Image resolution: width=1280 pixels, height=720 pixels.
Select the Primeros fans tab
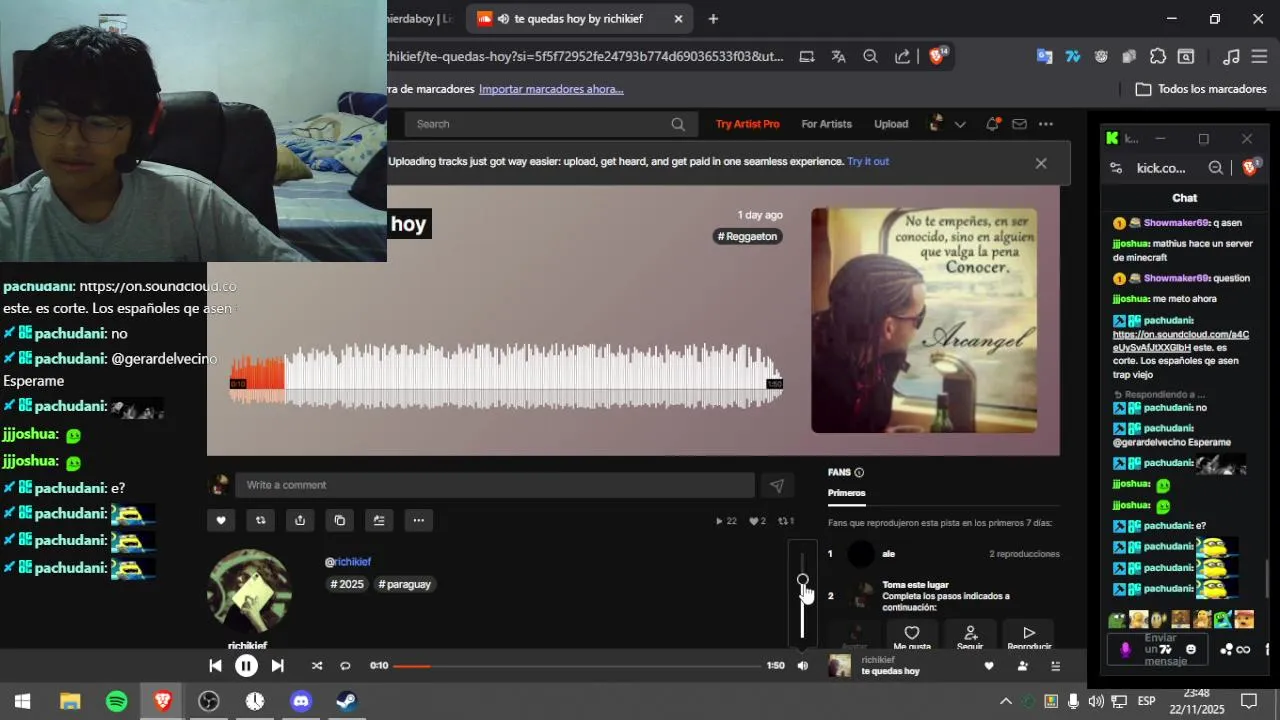click(x=847, y=493)
